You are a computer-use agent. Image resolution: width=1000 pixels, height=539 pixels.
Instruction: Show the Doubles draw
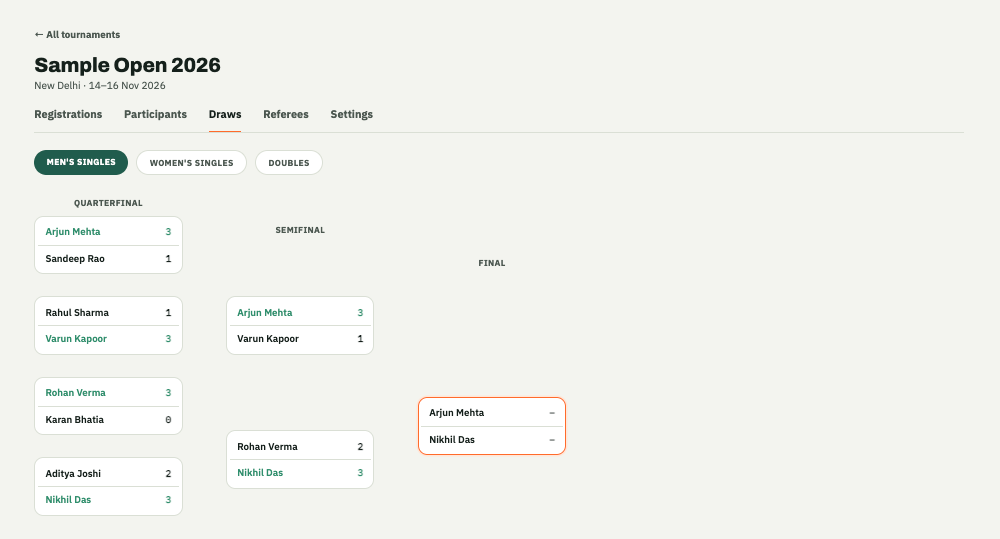pos(289,163)
